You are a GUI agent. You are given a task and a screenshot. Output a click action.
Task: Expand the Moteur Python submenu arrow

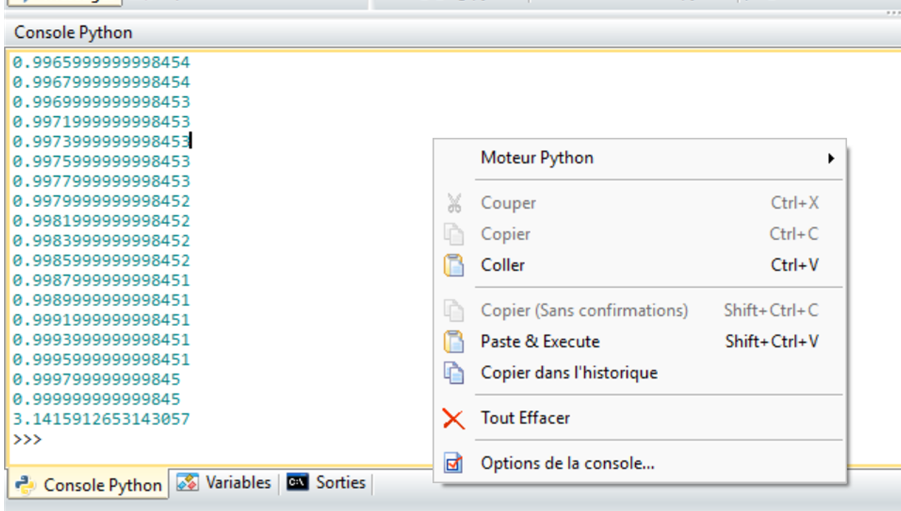click(830, 158)
